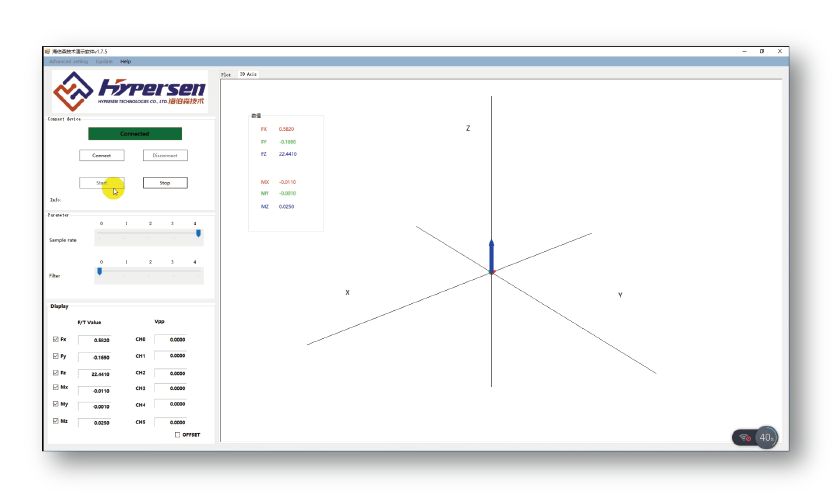Click the Hypersen logo image
834x502 pixels.
130,92
